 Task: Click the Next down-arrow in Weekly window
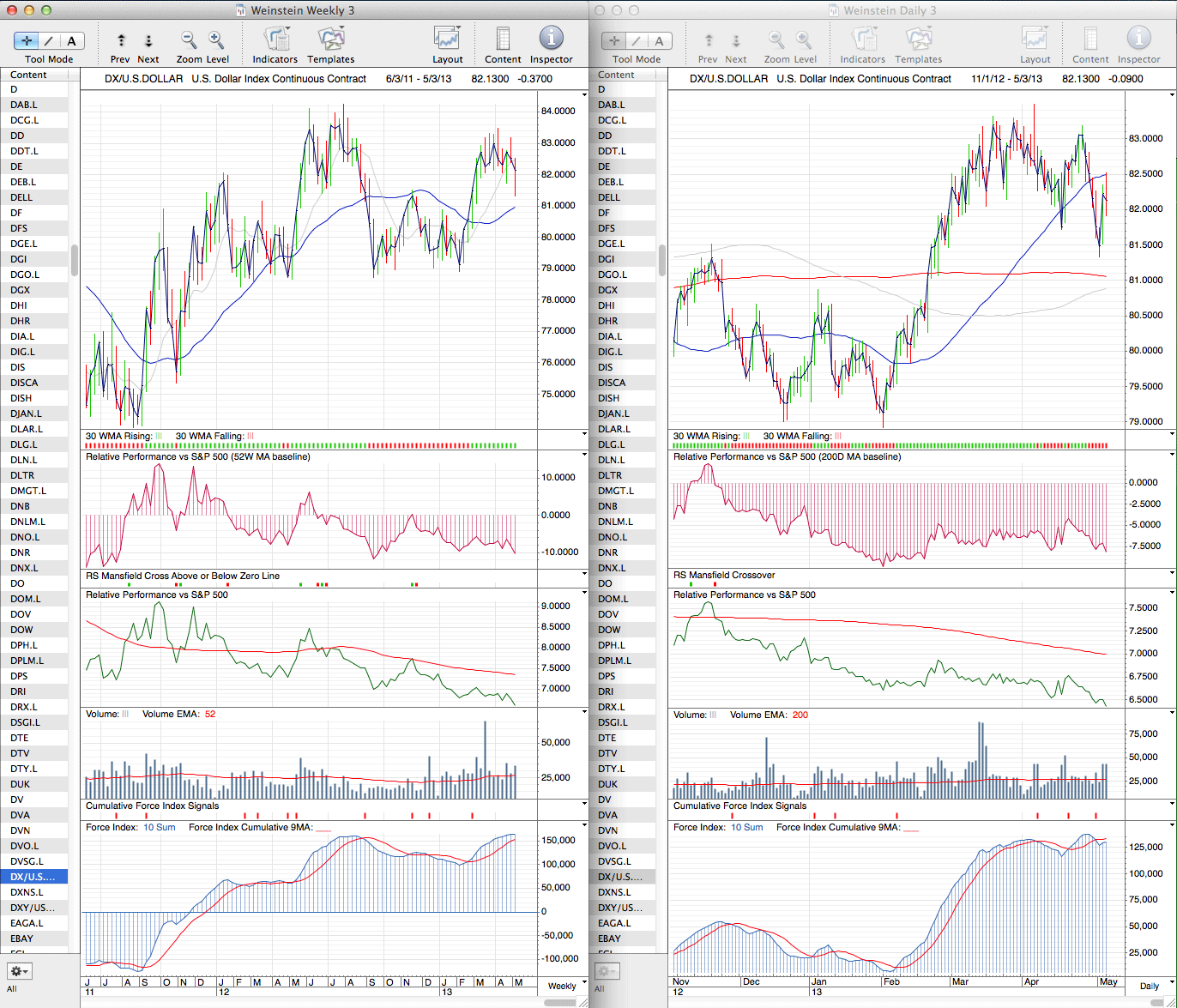[x=148, y=40]
